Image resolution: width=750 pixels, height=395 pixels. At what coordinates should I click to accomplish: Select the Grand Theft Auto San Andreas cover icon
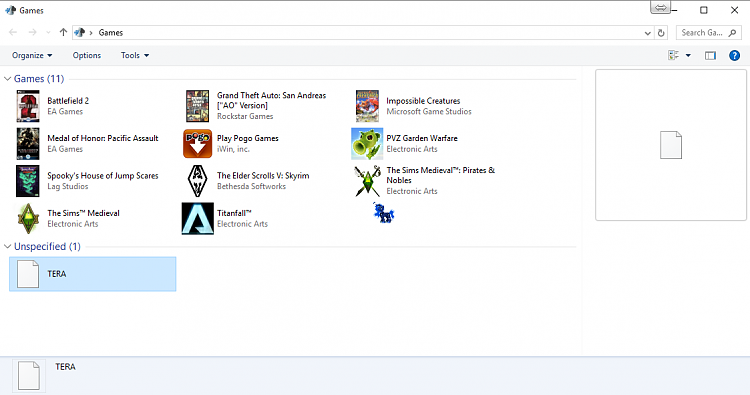pyautogui.click(x=198, y=106)
